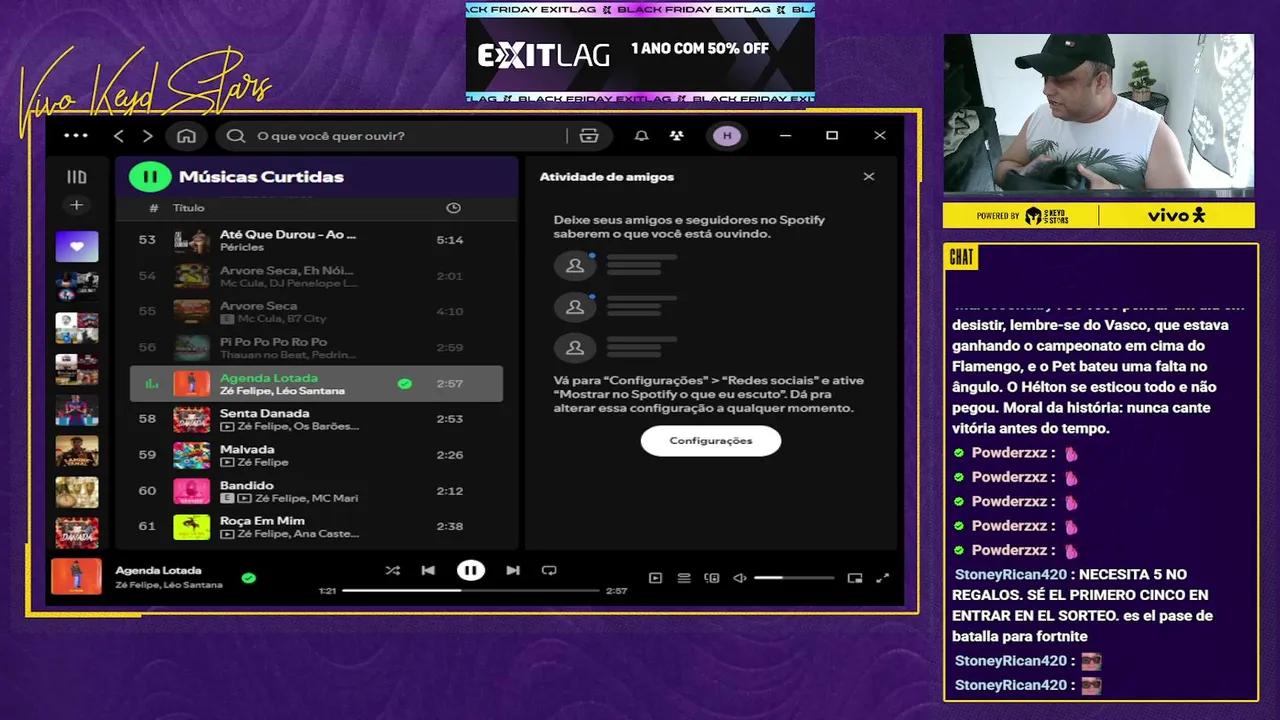The height and width of the screenshot is (720, 1280).
Task: Open the artist link 'Péricles'
Action: 242,247
